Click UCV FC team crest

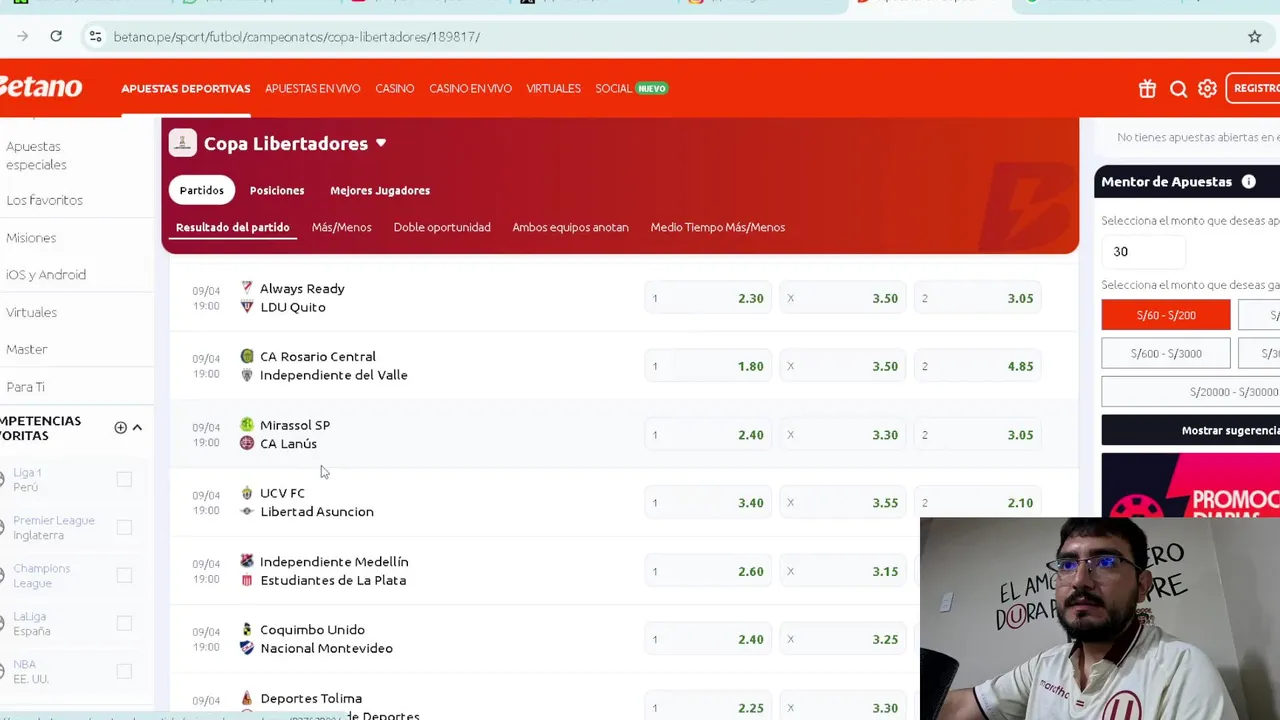(247, 493)
